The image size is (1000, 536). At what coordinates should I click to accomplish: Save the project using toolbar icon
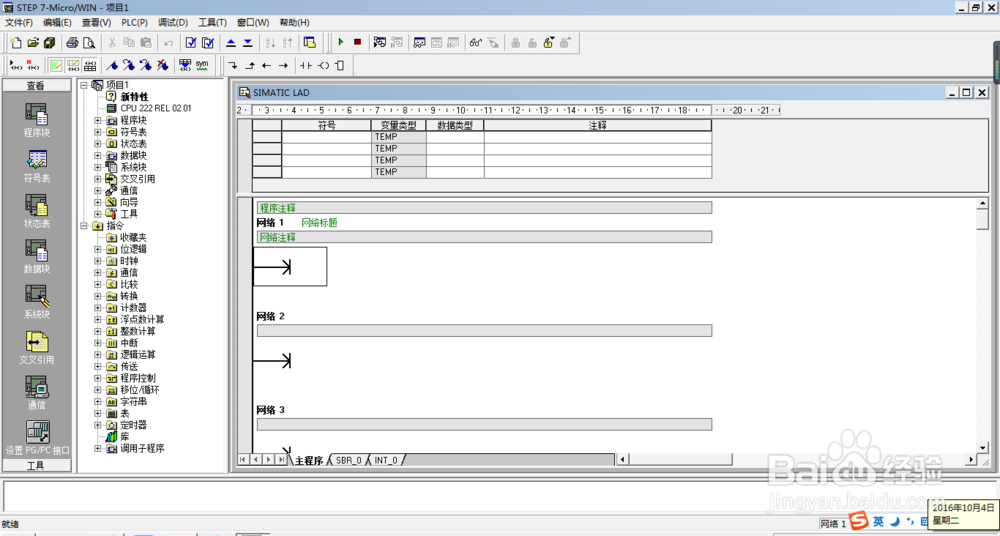point(50,43)
